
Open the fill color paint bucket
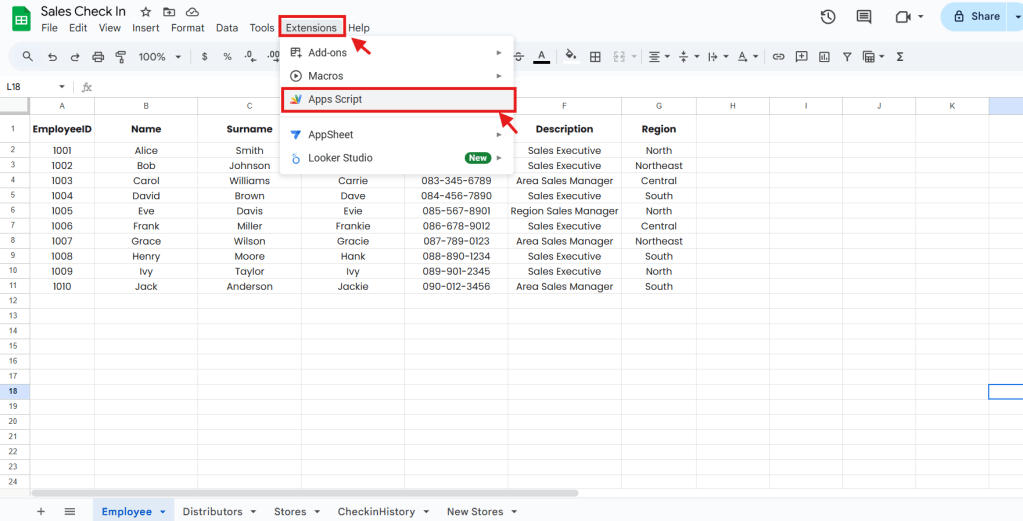570,57
